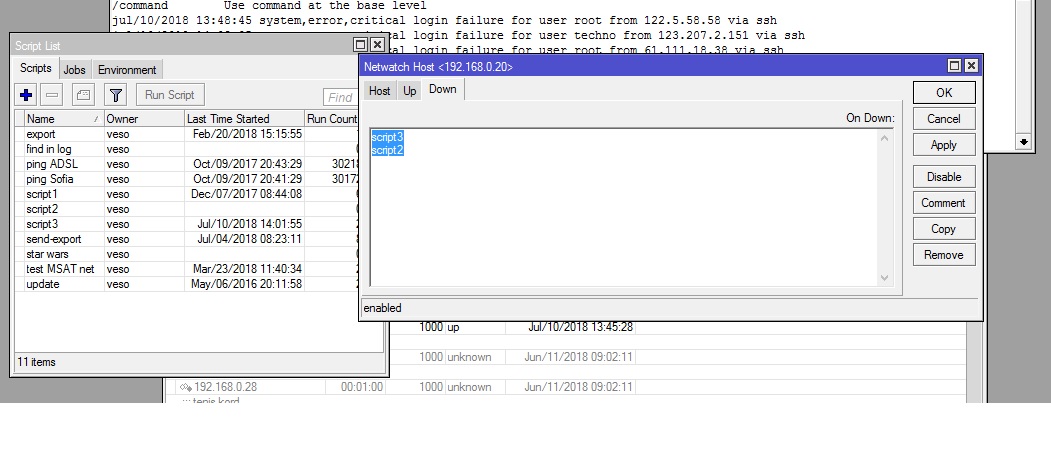Viewport: 1051px width, 460px height.
Task: Open the Environment tab
Action: click(x=127, y=70)
